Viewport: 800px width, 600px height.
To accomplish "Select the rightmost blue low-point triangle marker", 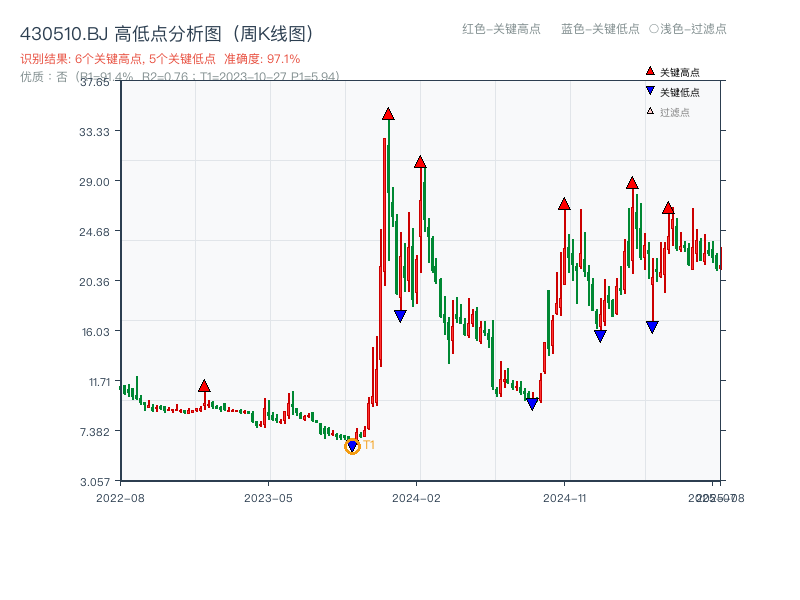I will point(652,326).
